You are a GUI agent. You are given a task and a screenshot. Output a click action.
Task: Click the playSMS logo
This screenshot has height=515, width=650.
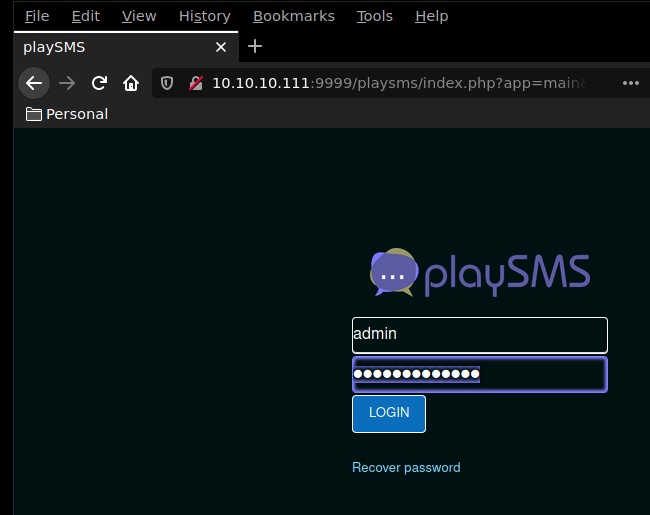(x=479, y=273)
